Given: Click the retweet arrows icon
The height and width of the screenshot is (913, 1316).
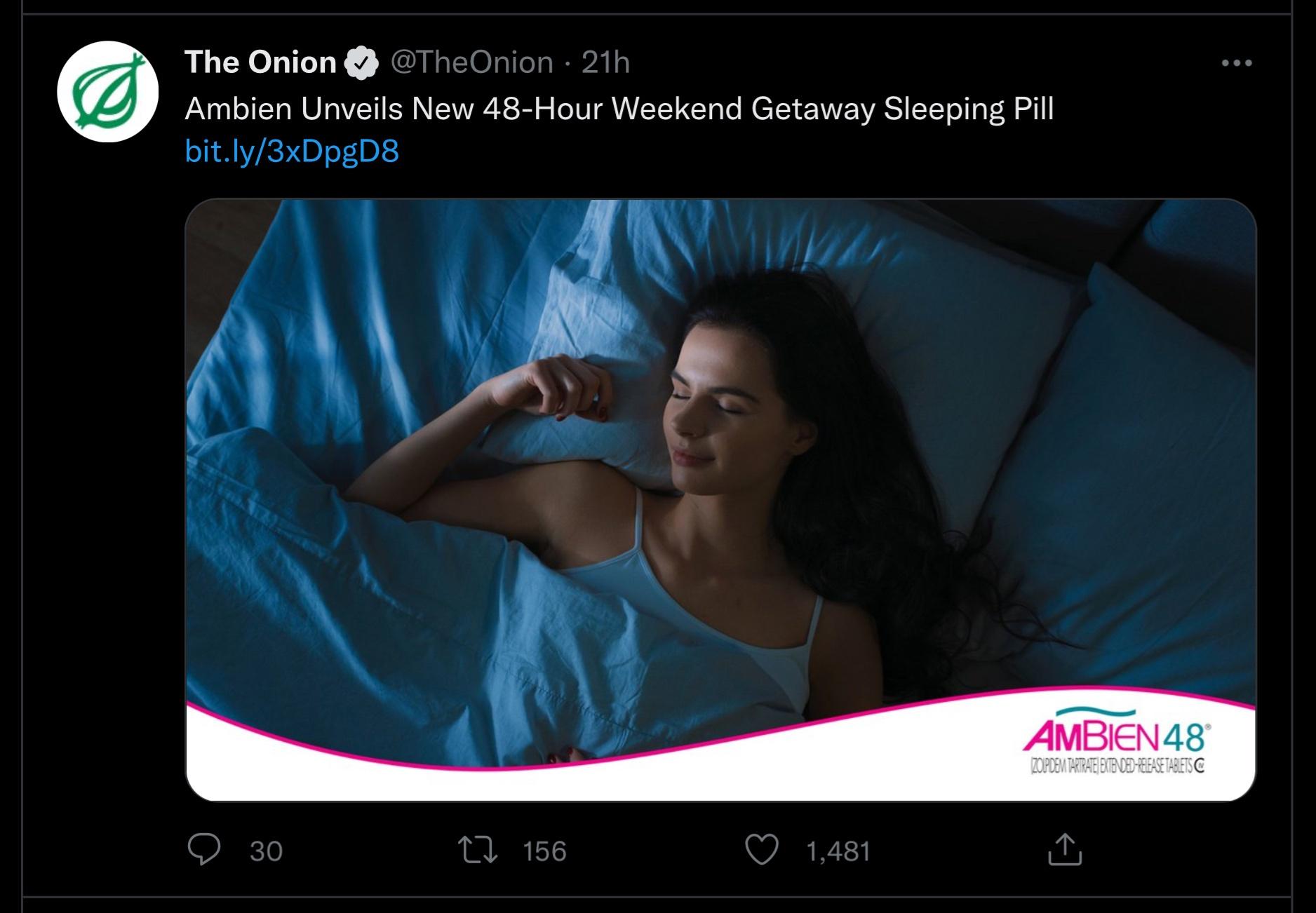Looking at the screenshot, I should click(478, 851).
